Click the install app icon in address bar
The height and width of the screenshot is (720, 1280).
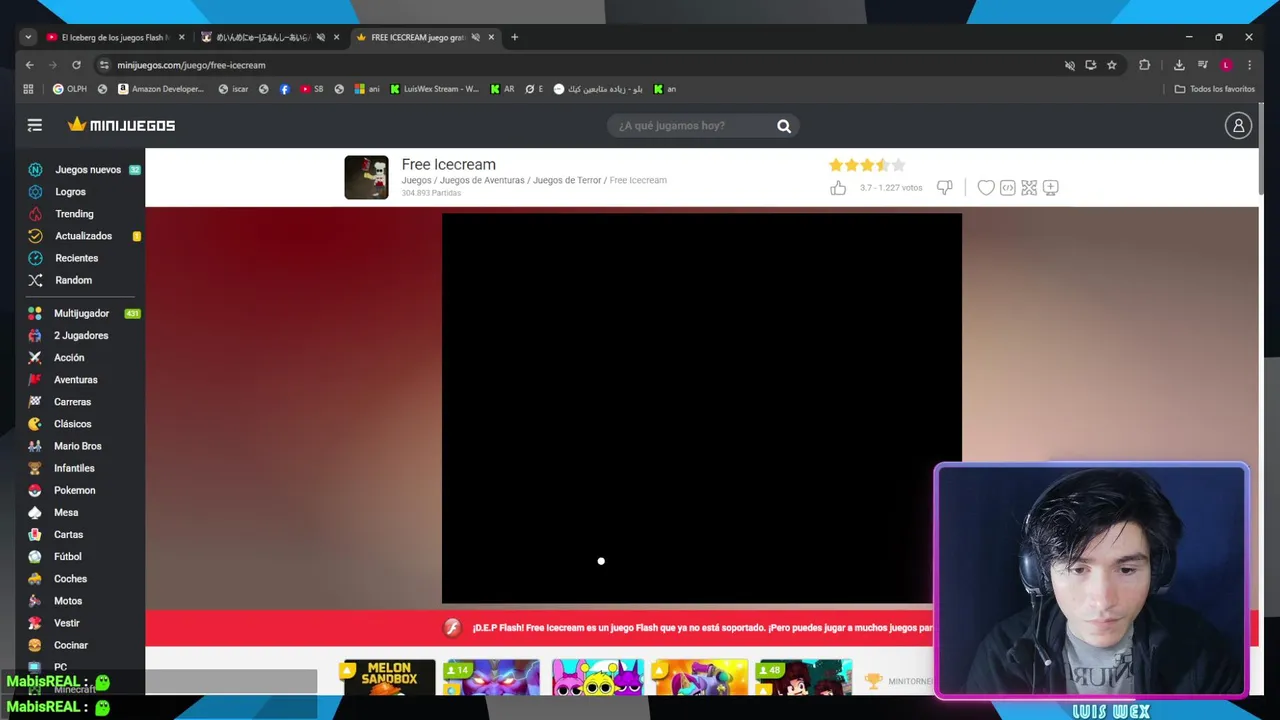click(x=1090, y=65)
